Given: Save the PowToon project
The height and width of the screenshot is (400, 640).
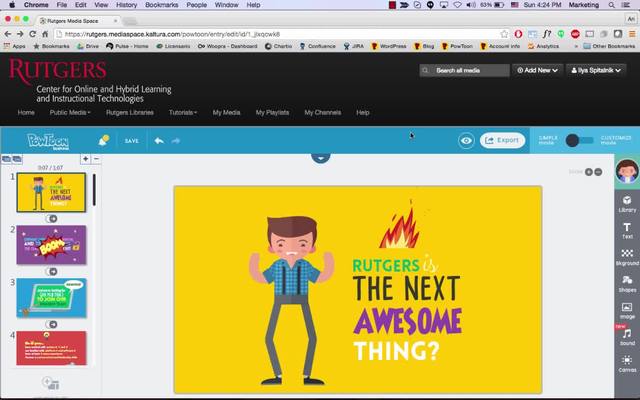Looking at the screenshot, I should 131,141.
